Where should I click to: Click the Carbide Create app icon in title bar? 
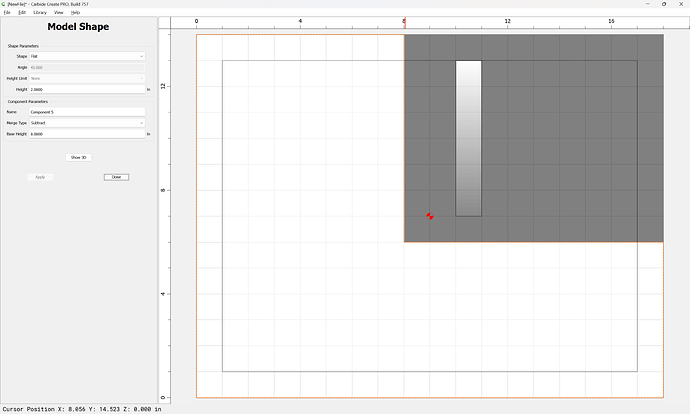(3, 4)
